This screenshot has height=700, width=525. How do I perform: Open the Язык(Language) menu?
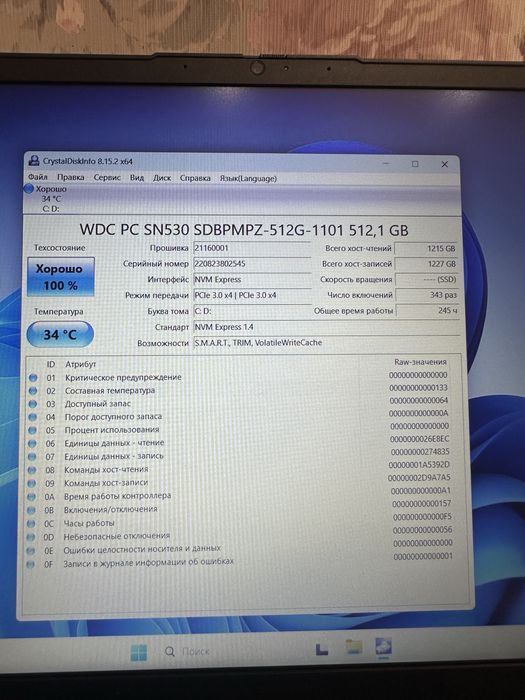[248, 178]
